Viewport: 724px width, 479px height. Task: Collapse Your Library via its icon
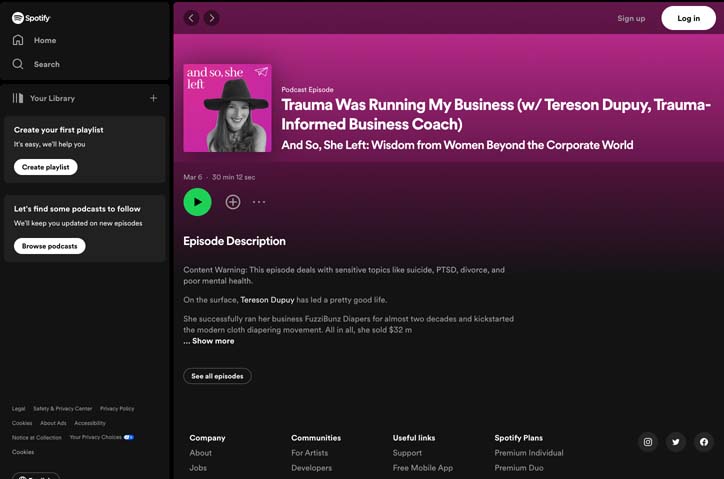18,98
